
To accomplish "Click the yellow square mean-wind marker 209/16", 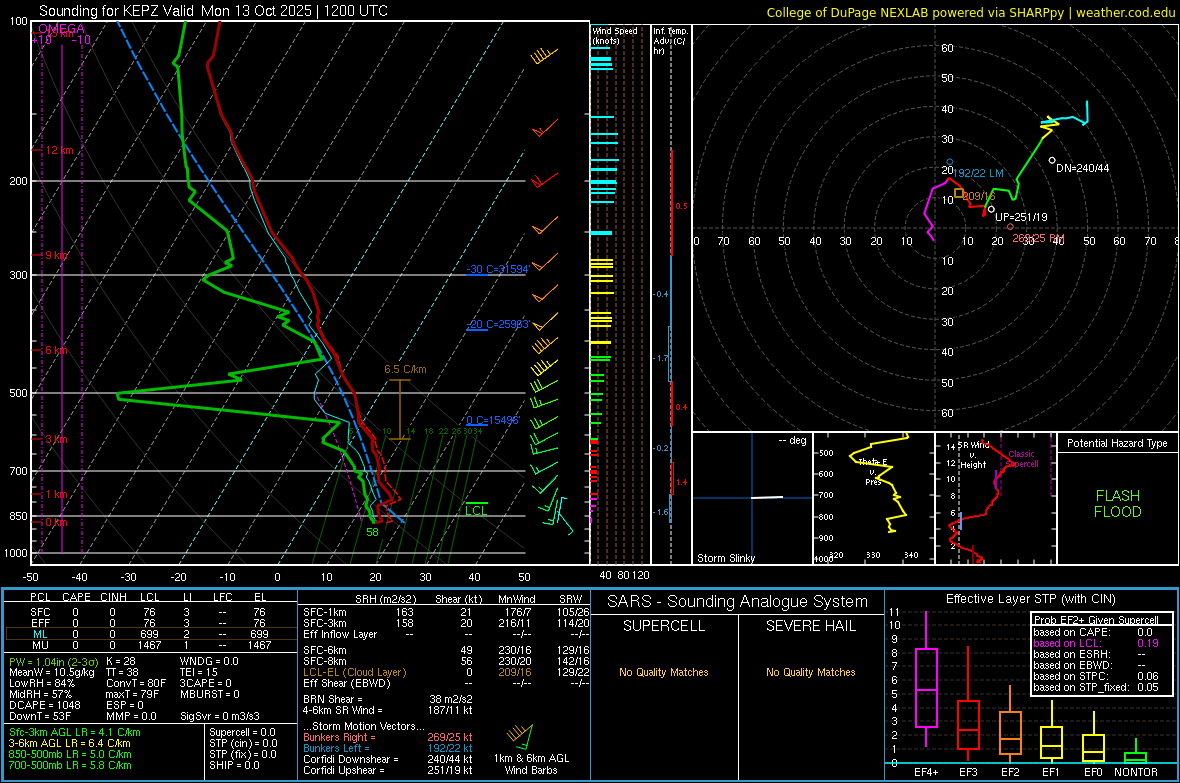I will click(x=959, y=193).
